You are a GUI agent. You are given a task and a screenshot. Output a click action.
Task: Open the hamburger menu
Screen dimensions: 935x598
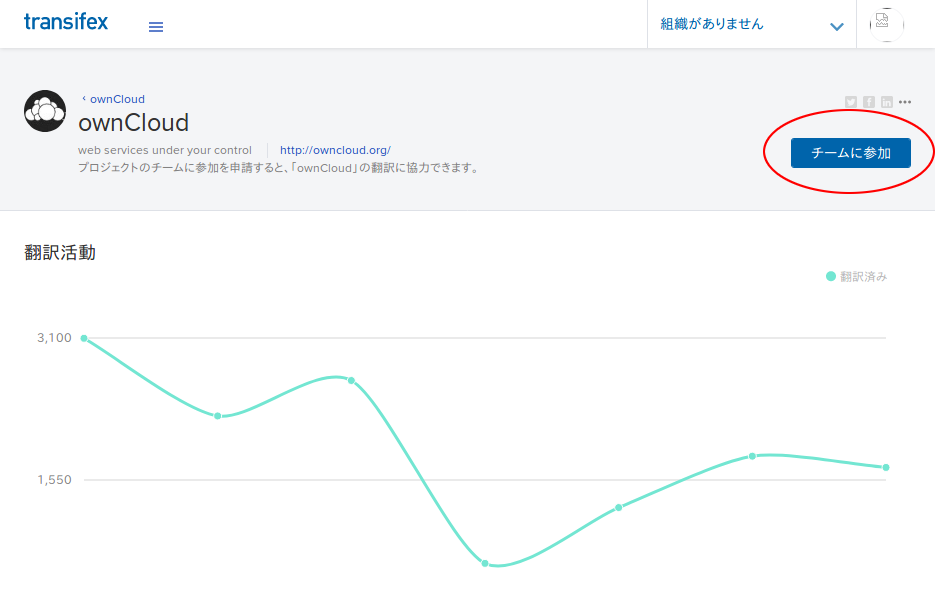click(156, 27)
